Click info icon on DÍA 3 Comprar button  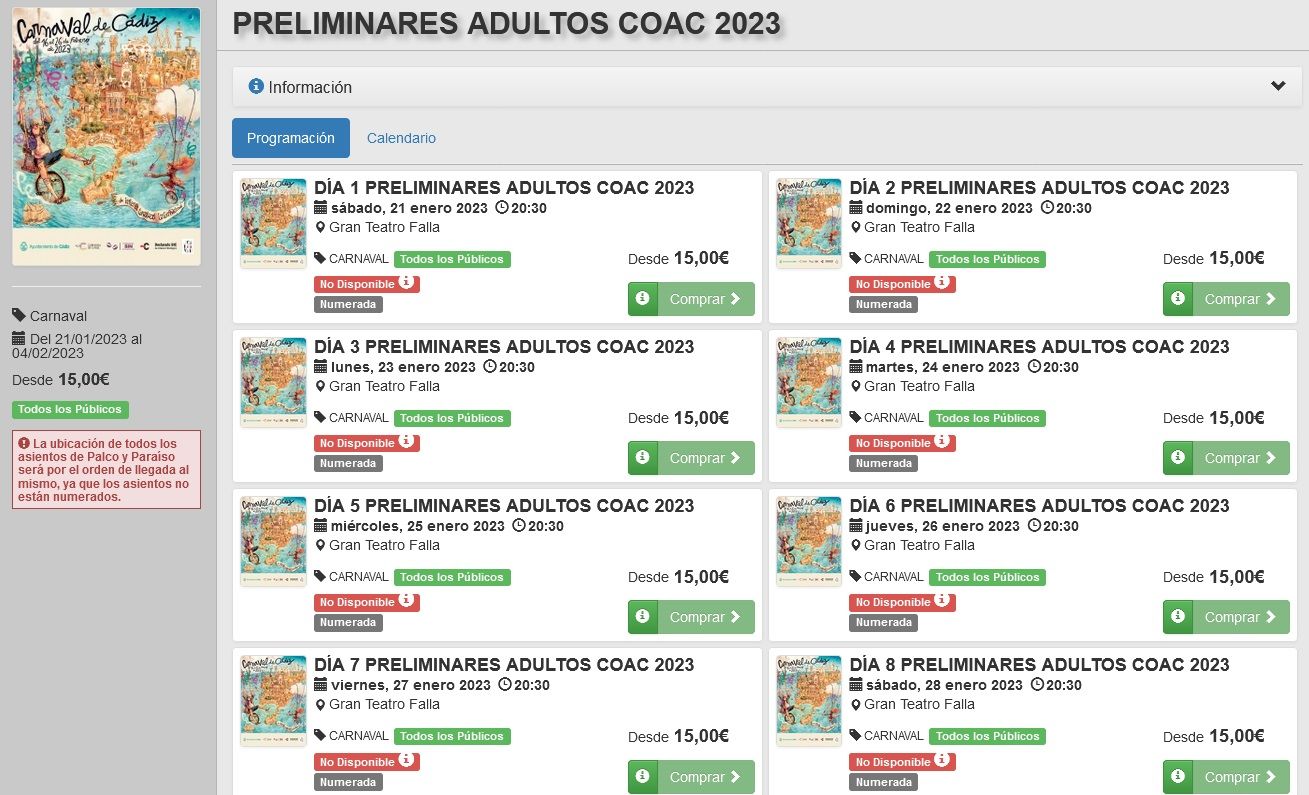[643, 458]
